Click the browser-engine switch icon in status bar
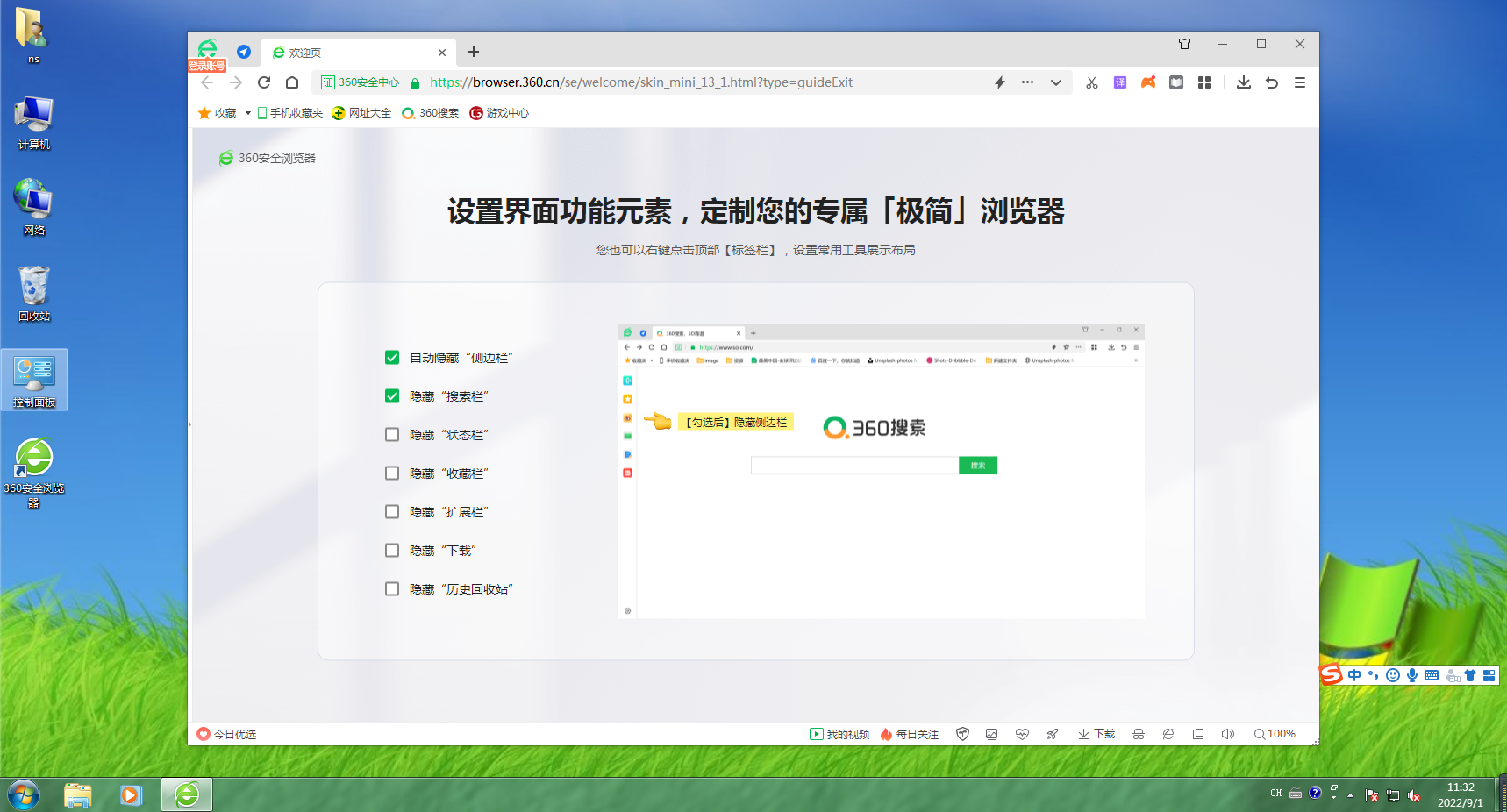This screenshot has width=1507, height=812. (x=1168, y=734)
